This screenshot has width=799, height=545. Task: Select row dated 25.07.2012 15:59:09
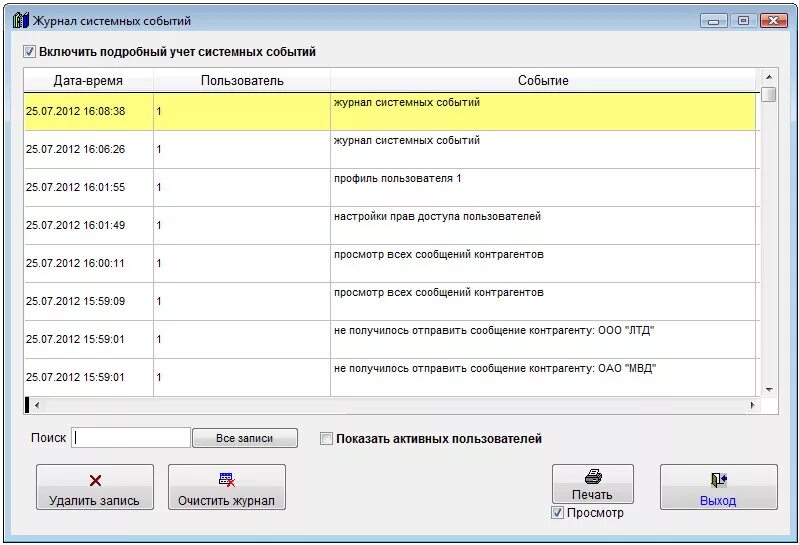391,302
